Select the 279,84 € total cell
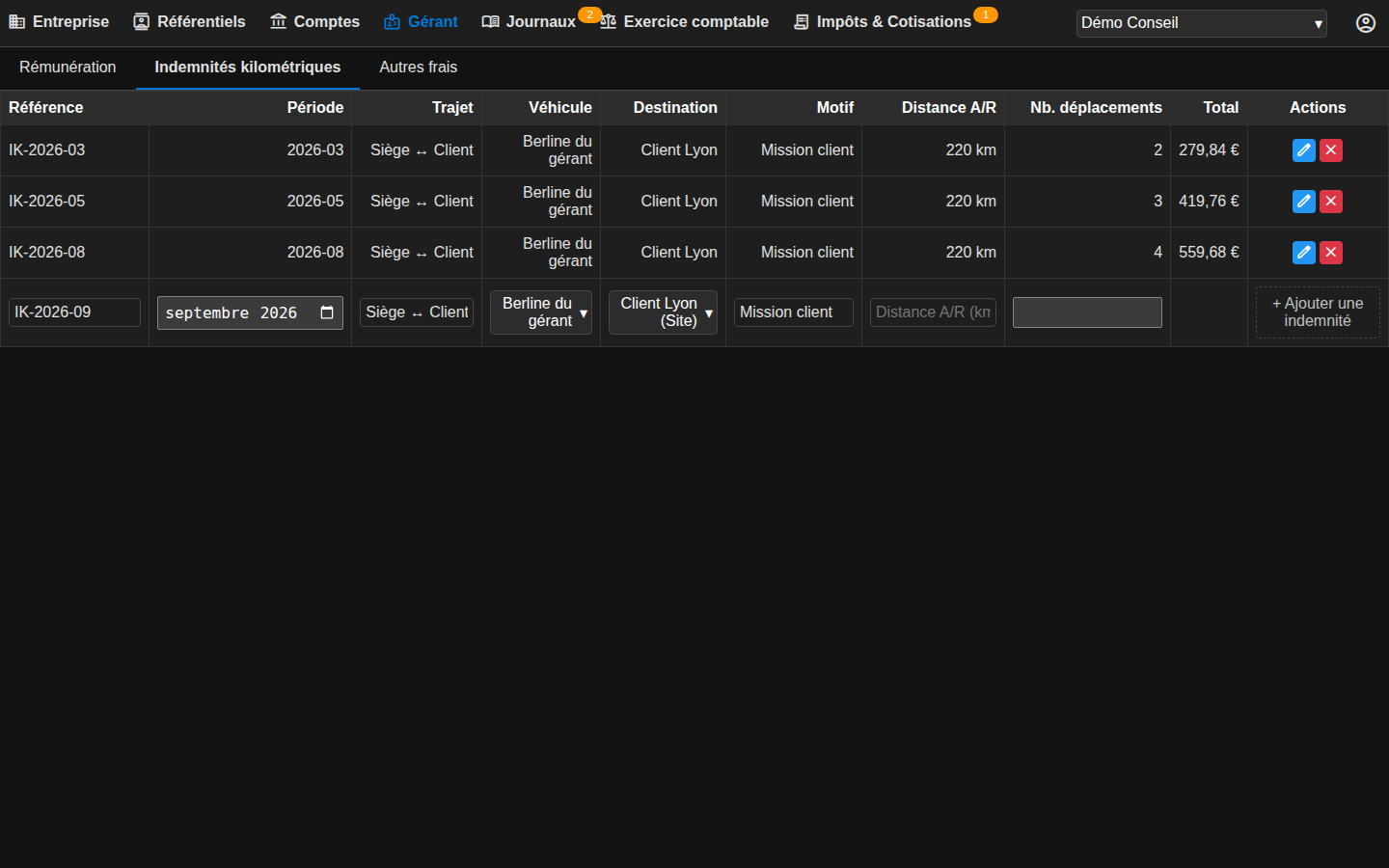Viewport: 1389px width, 868px height. tap(1210, 150)
